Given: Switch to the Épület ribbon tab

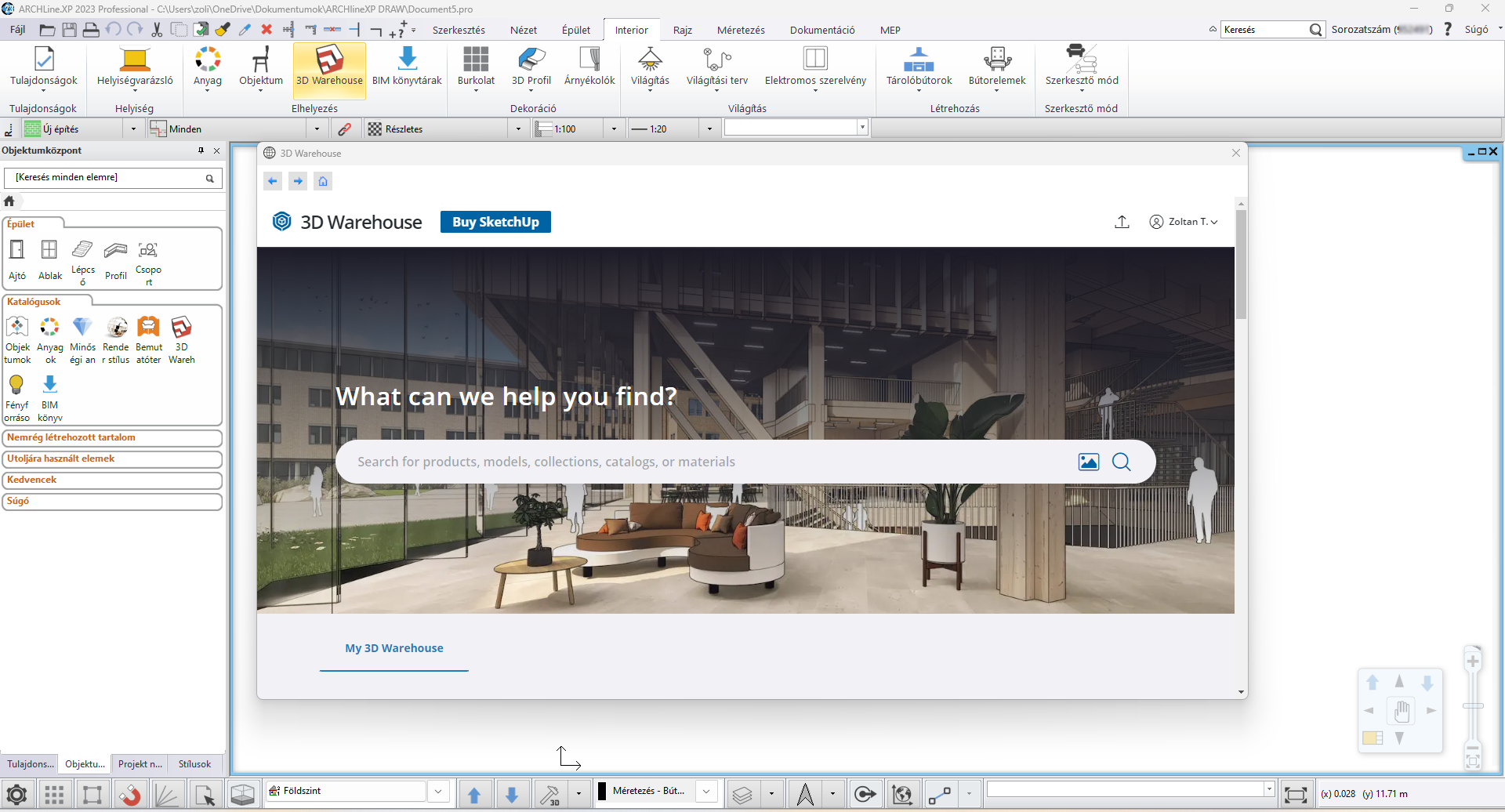Looking at the screenshot, I should [576, 30].
